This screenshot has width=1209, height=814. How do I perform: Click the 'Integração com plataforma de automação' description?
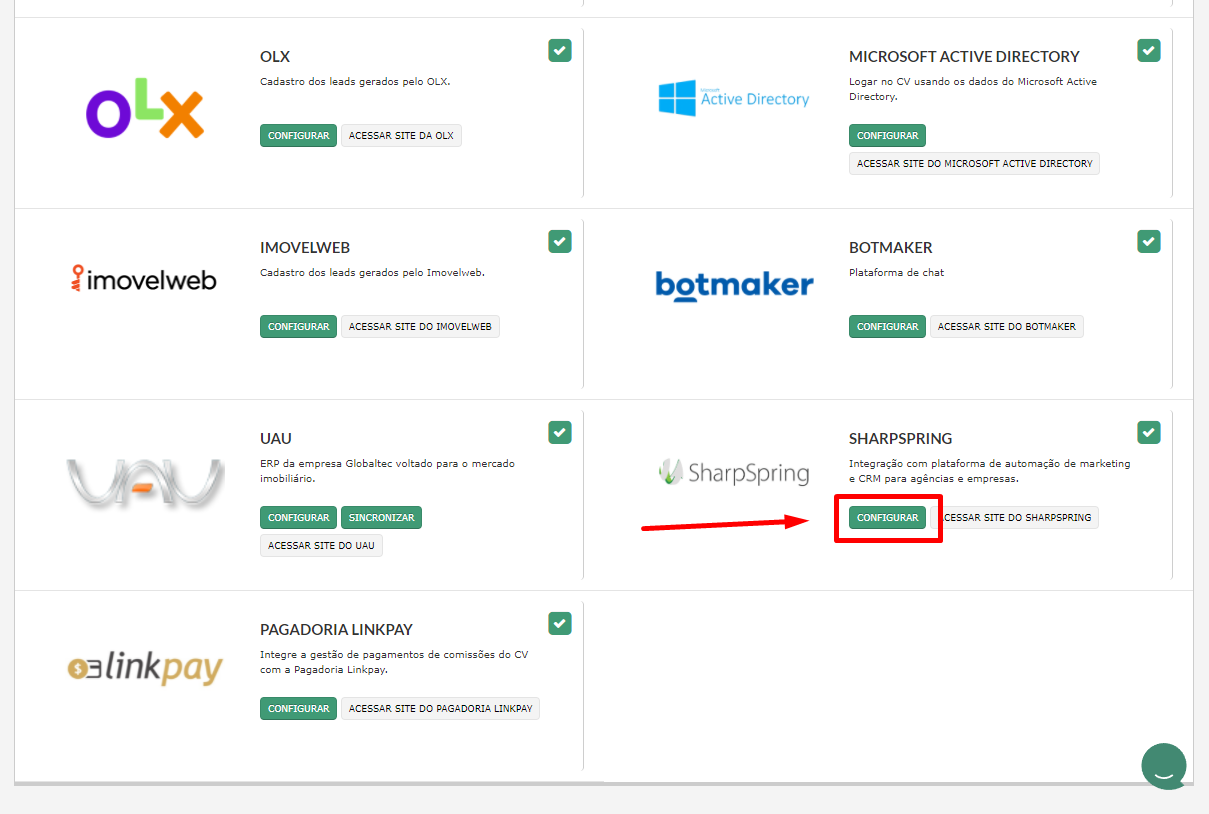pyautogui.click(x=990, y=471)
